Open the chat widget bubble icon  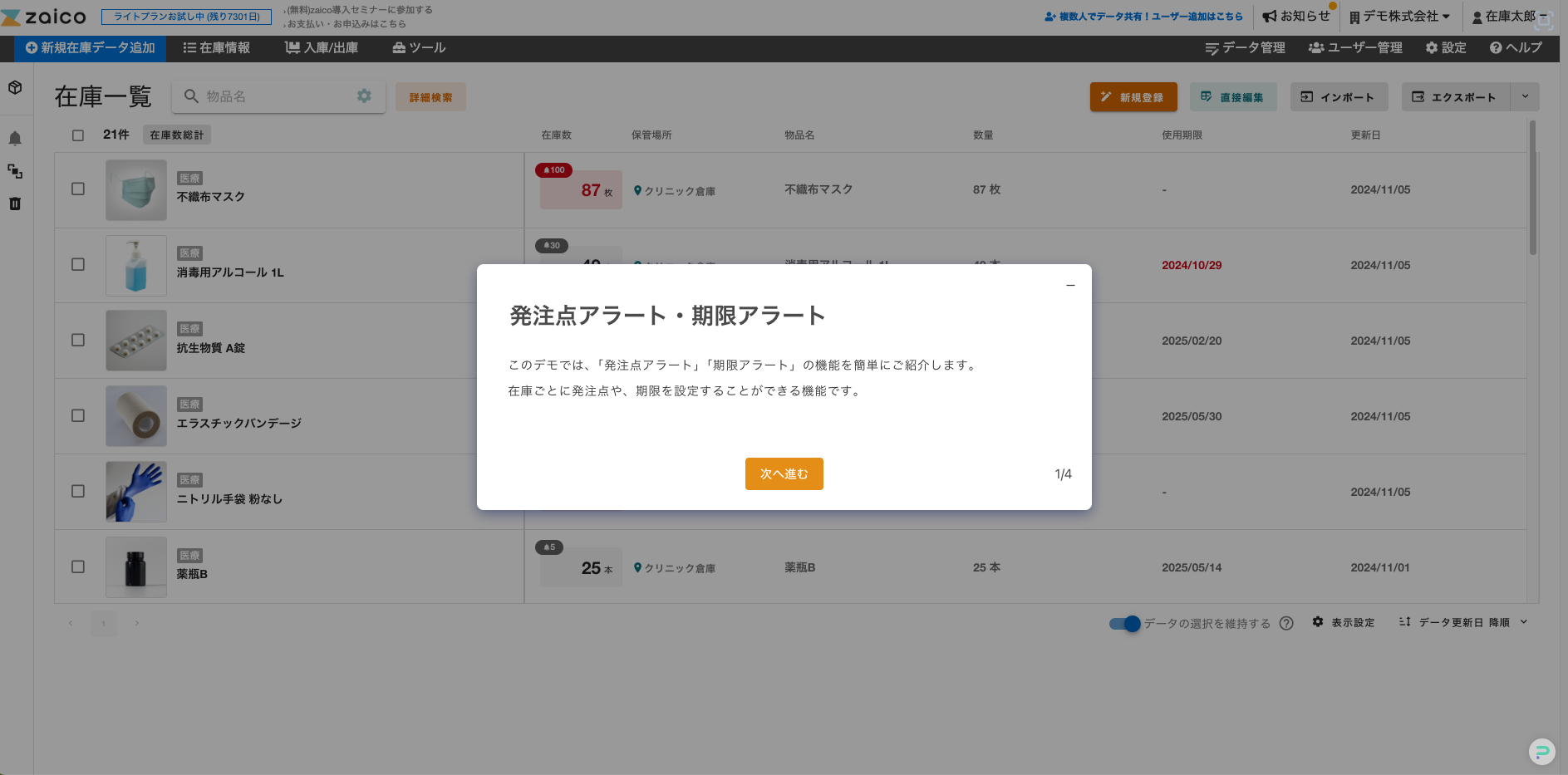pos(1542,752)
